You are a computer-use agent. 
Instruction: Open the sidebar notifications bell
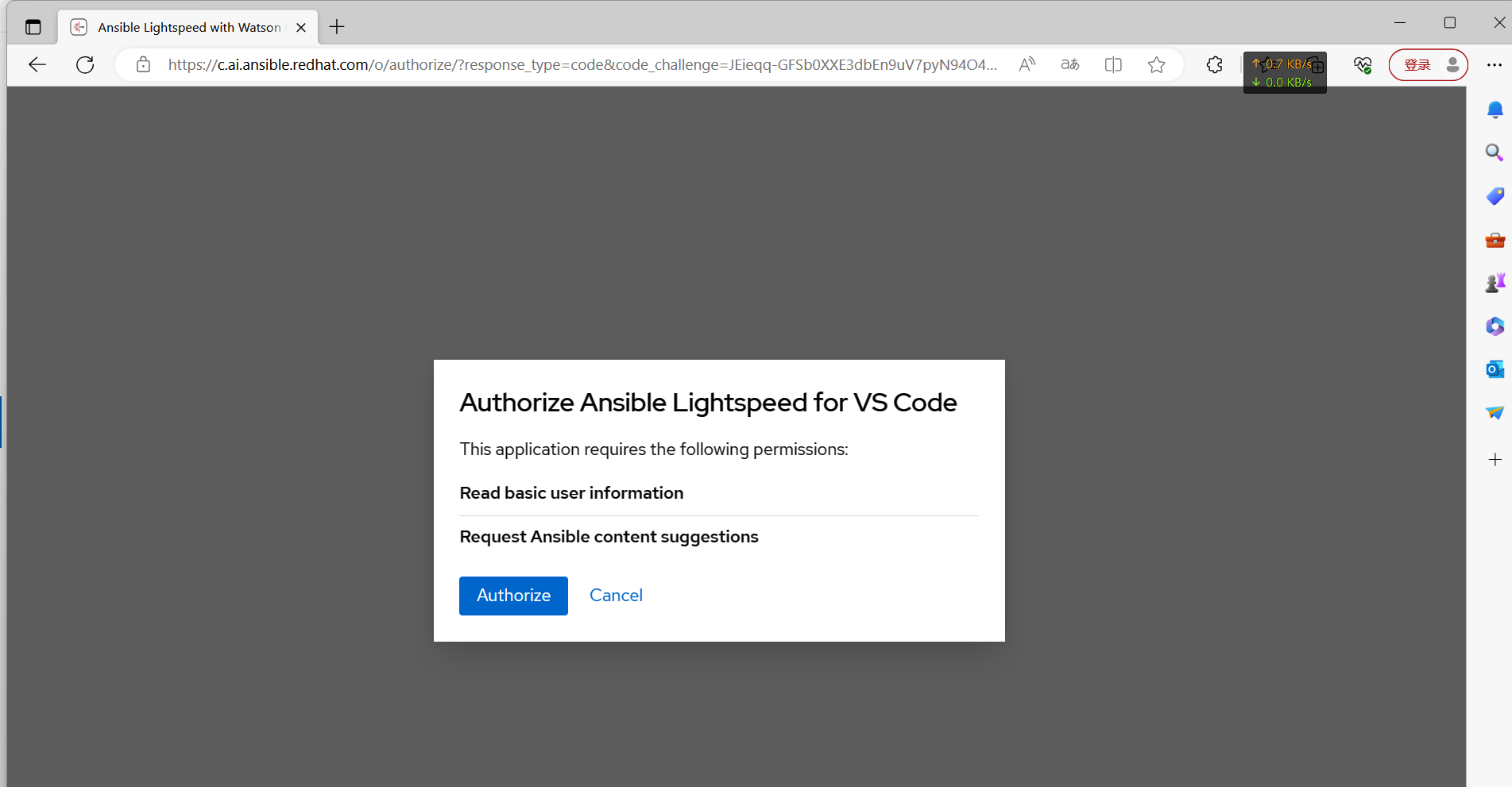1495,110
